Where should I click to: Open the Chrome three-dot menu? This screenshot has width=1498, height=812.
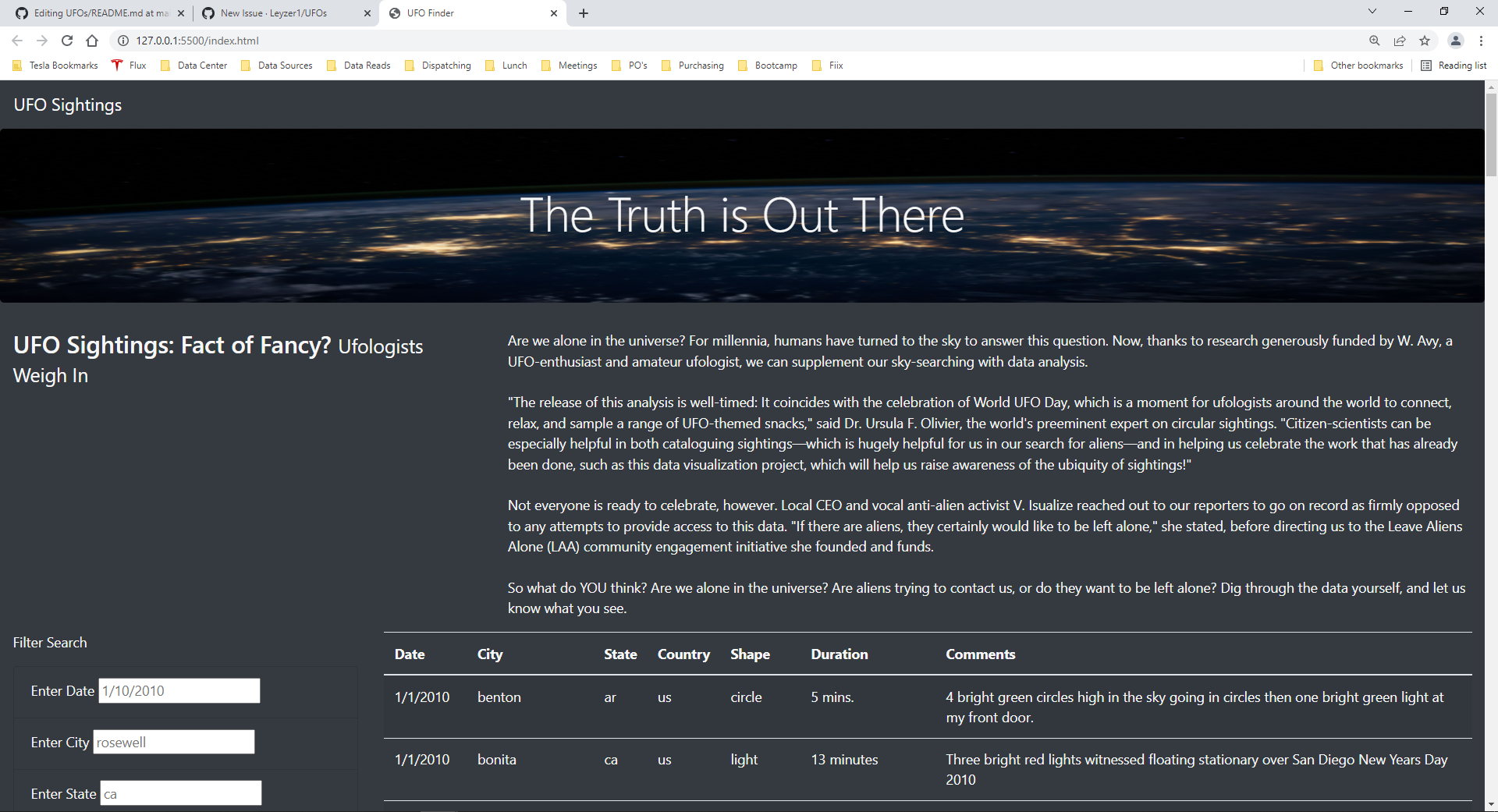(x=1481, y=41)
